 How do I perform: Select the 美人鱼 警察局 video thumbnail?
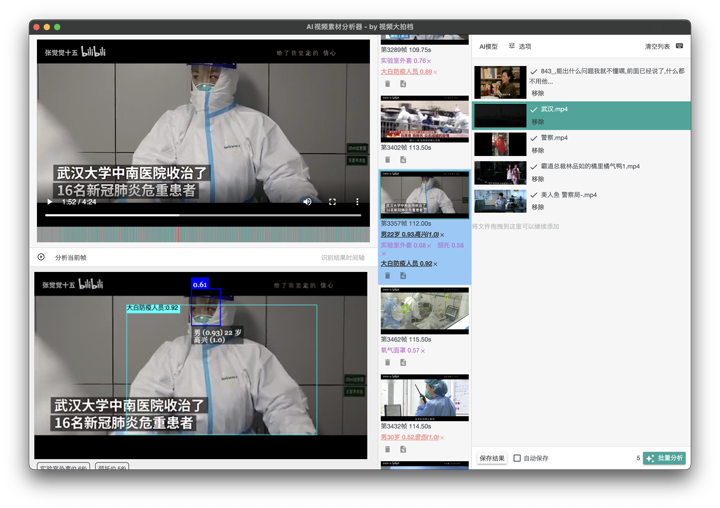[x=500, y=201]
